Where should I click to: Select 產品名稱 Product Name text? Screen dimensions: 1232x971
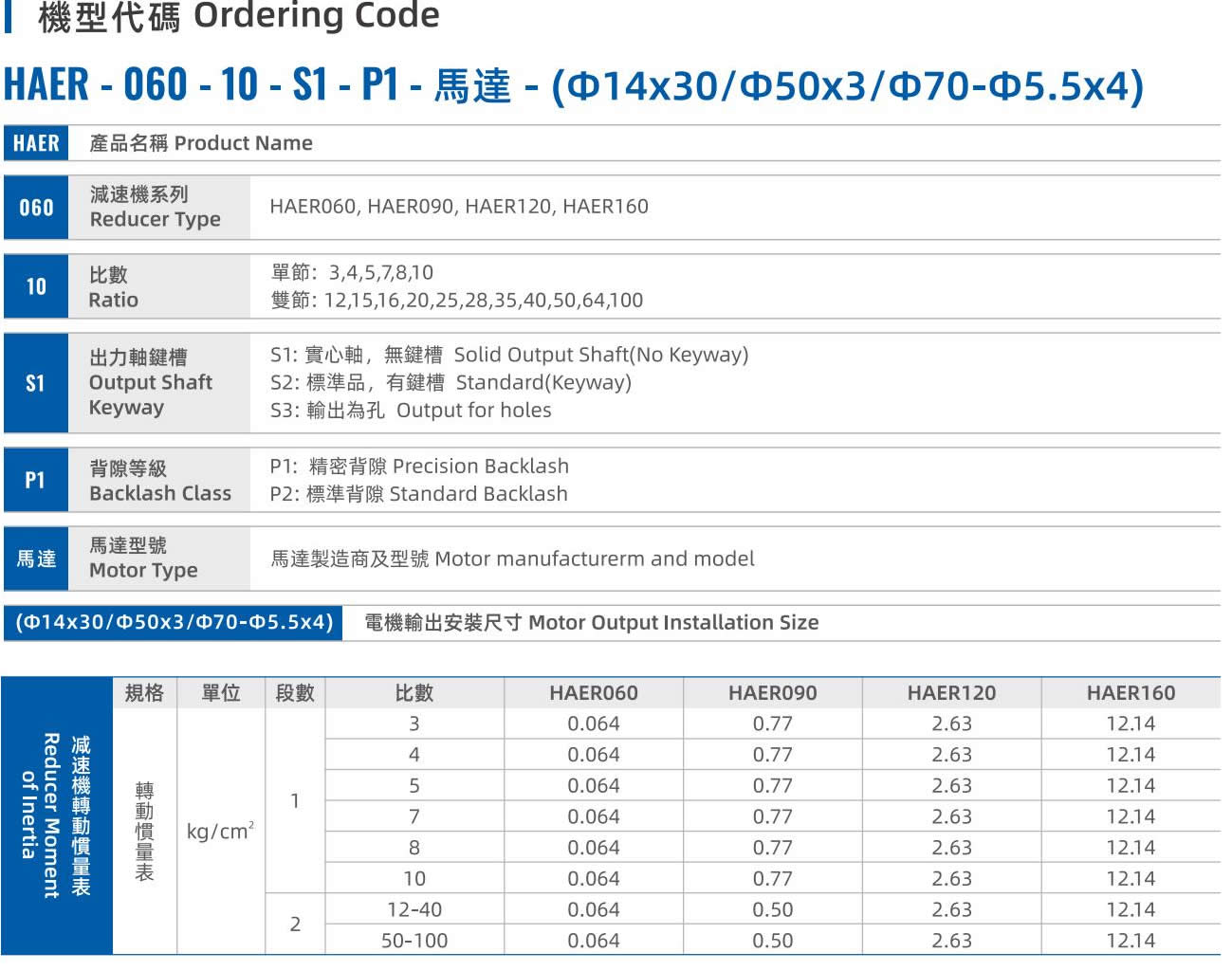pos(200,143)
